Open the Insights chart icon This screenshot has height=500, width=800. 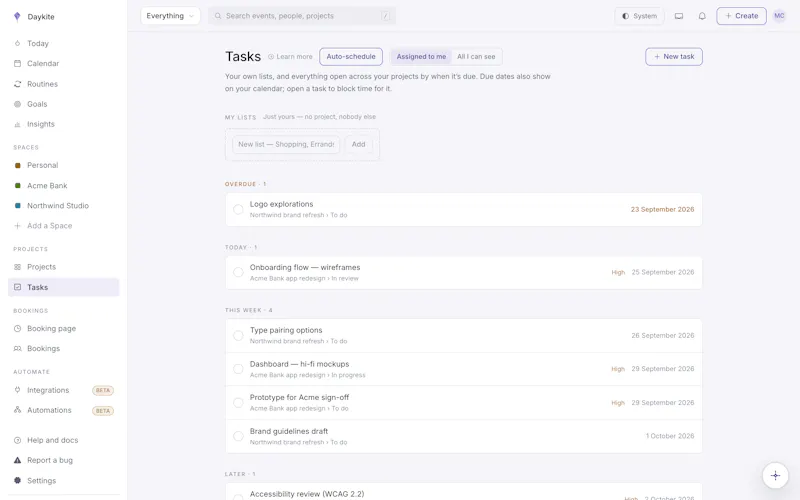click(x=17, y=124)
